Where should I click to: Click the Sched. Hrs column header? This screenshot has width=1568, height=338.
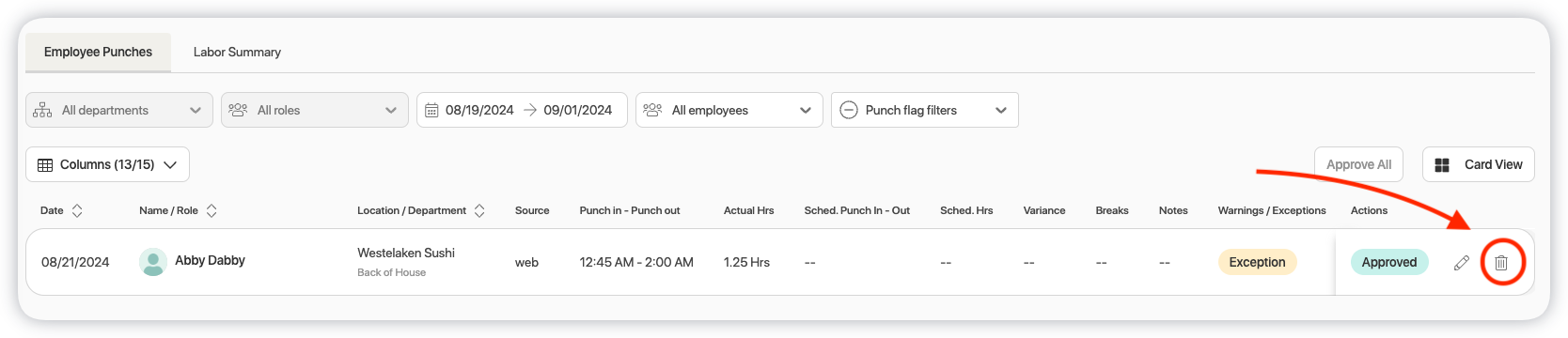pos(966,210)
